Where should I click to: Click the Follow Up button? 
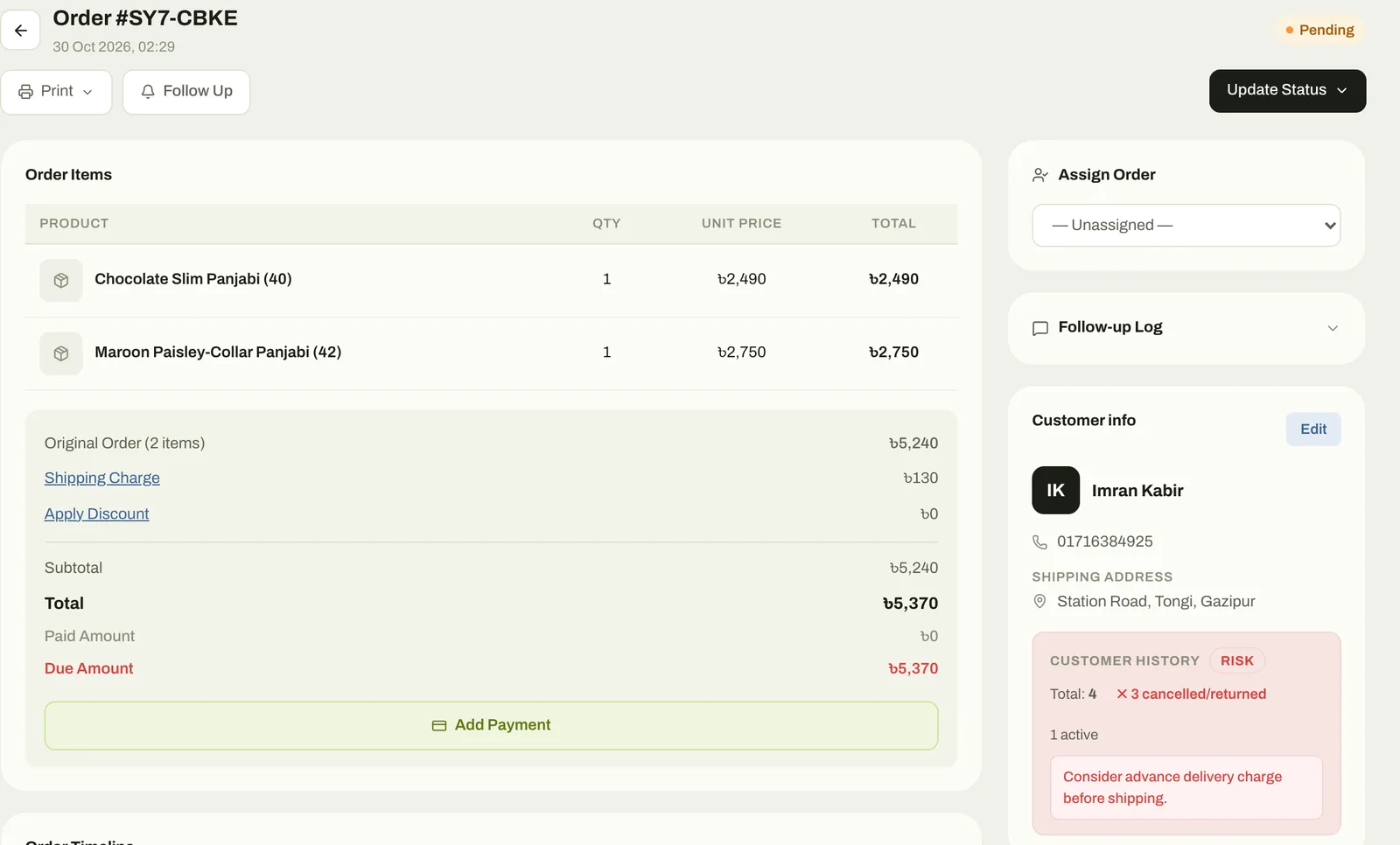pyautogui.click(x=186, y=92)
